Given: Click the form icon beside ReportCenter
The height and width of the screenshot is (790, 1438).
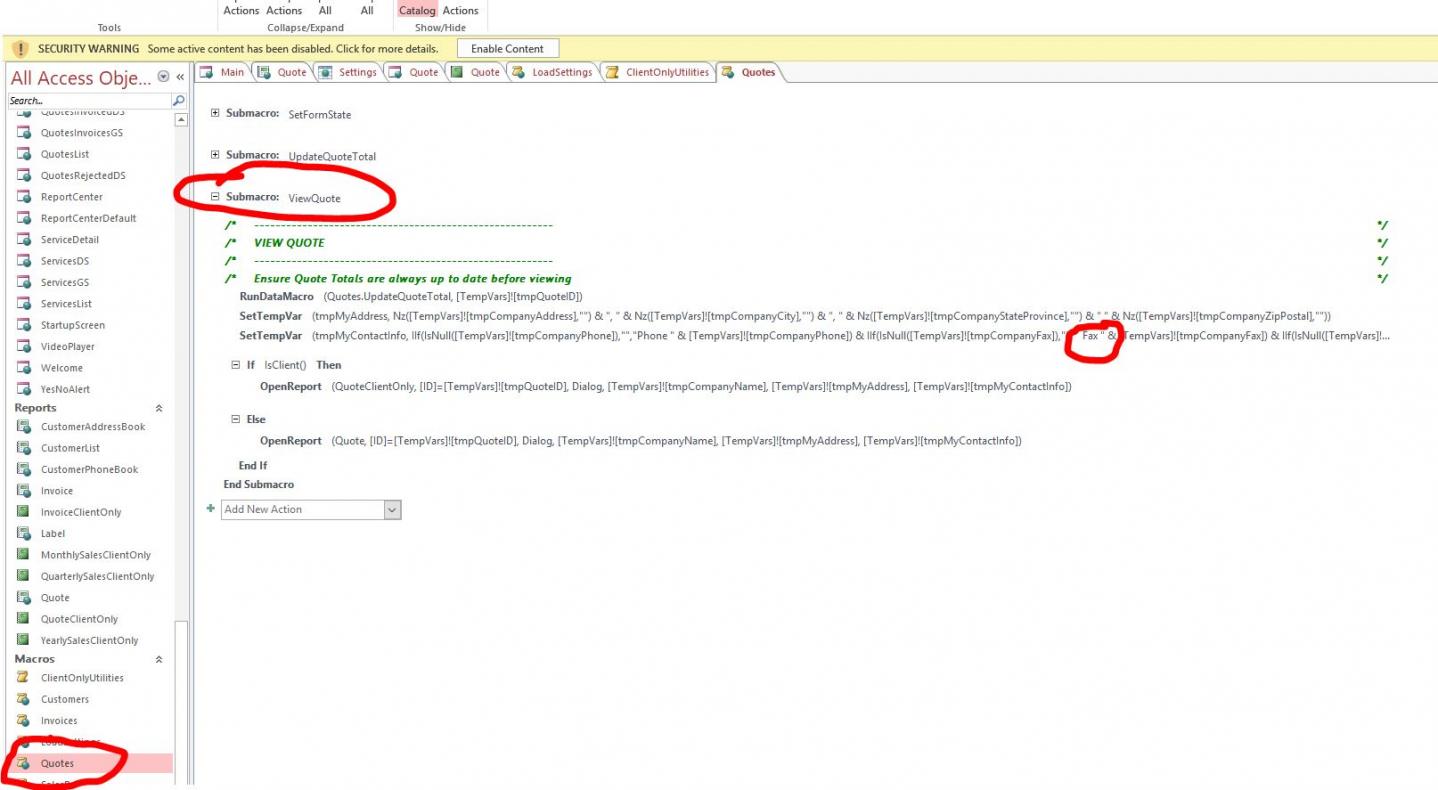Looking at the screenshot, I should point(23,197).
